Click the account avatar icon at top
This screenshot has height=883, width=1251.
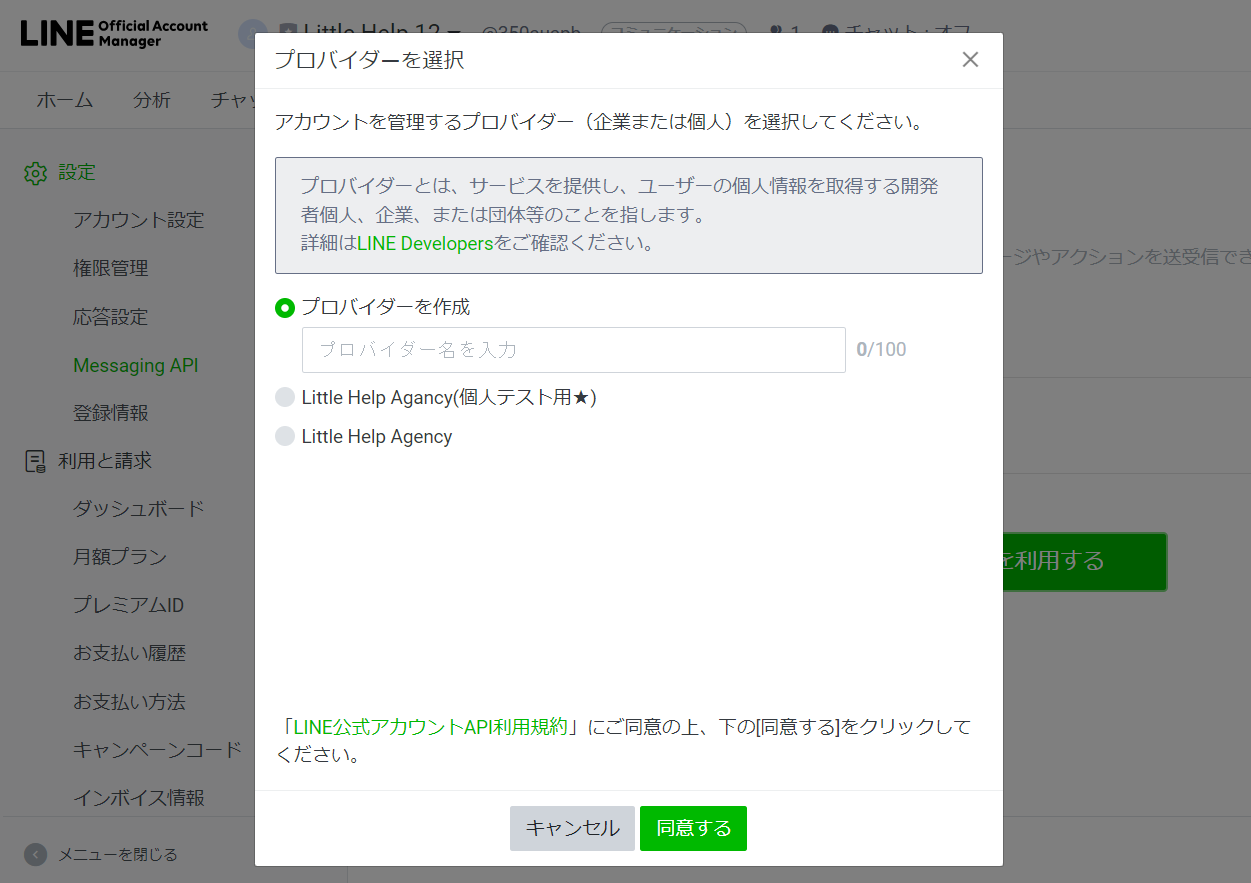[x=252, y=35]
